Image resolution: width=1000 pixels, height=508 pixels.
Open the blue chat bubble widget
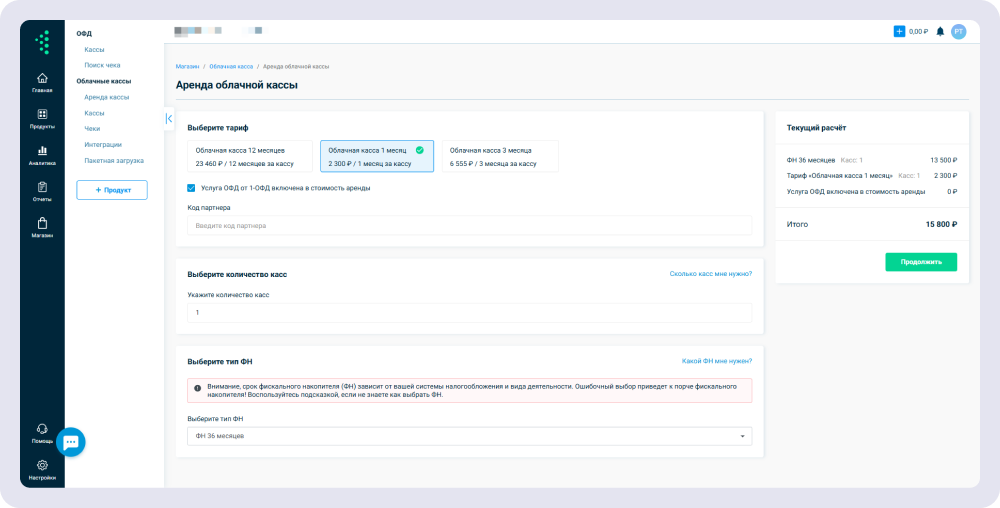[x=70, y=442]
